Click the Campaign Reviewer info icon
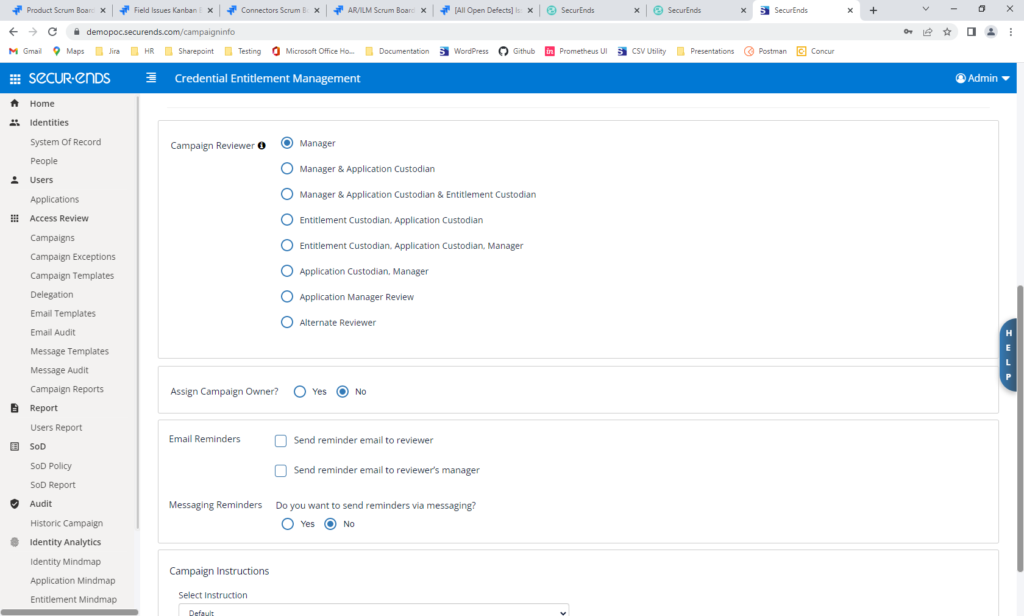 [262, 146]
